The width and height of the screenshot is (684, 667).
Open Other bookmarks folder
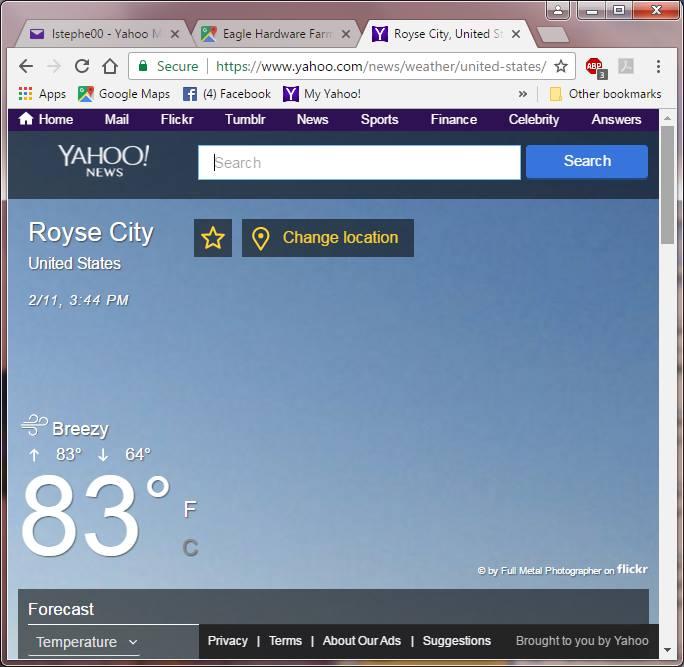605,94
